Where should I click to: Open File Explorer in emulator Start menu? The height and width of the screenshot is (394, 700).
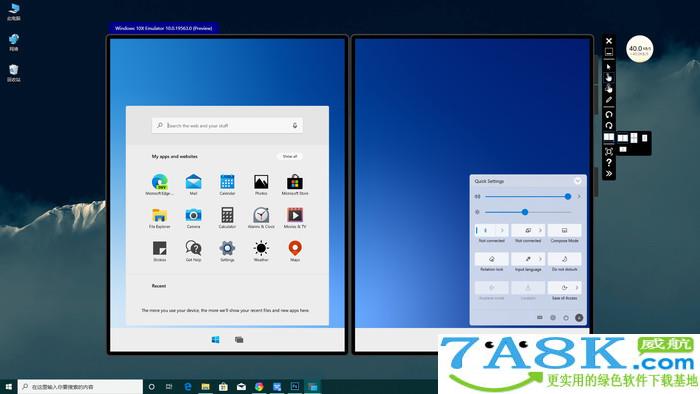click(159, 216)
